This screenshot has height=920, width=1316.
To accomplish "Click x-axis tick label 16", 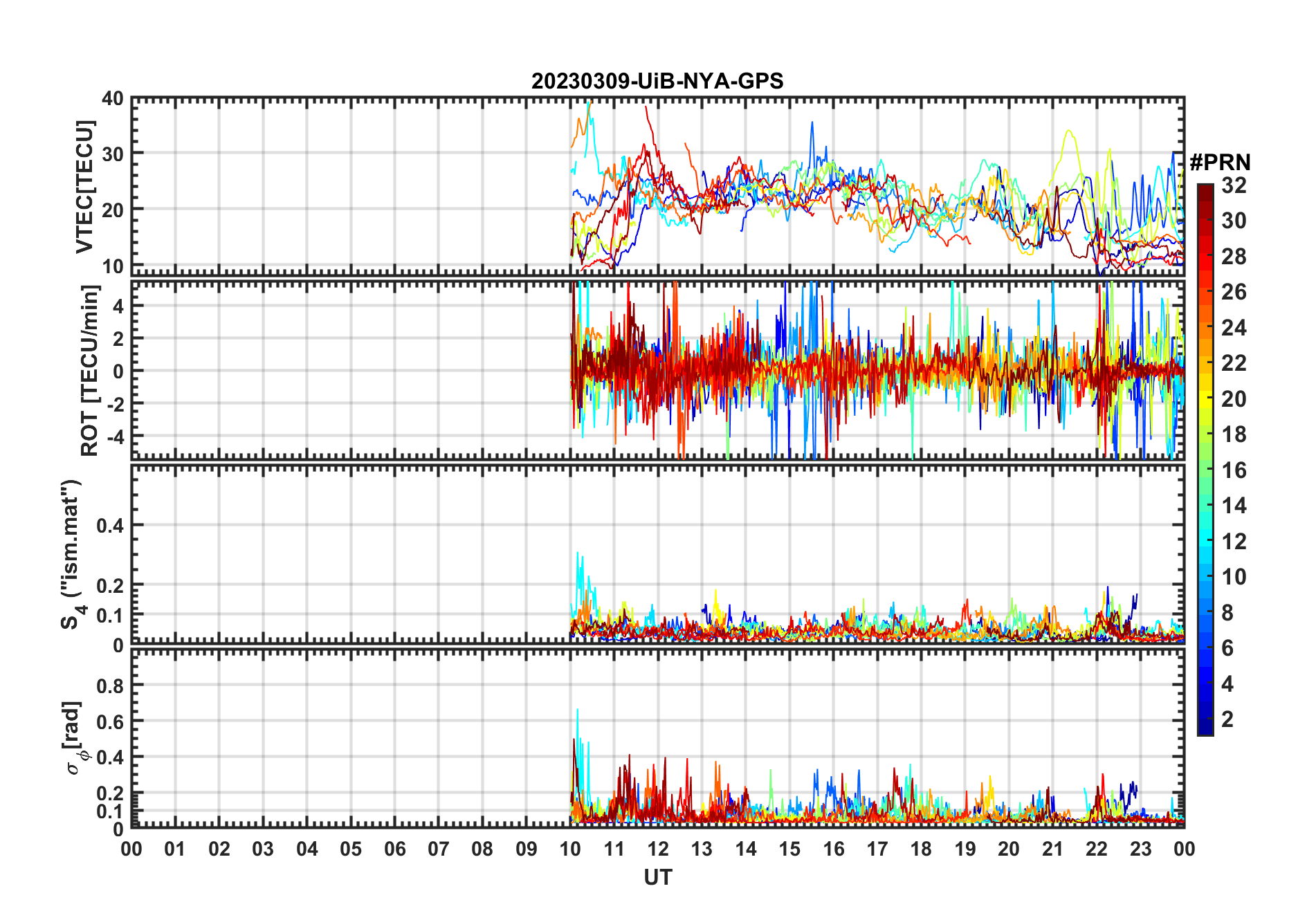I will 833,849.
